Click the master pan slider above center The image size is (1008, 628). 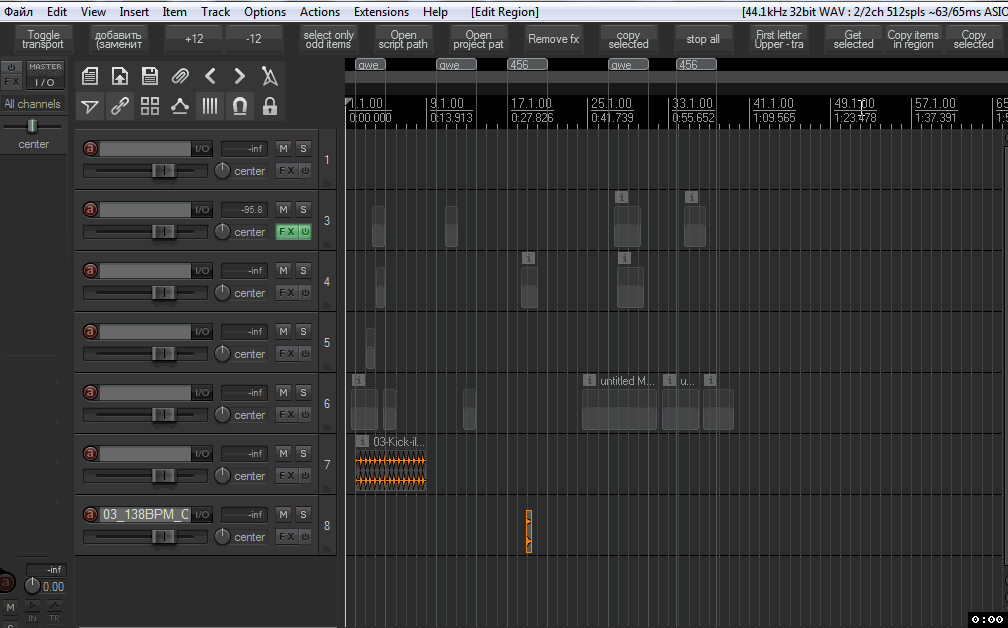pyautogui.click(x=32, y=126)
